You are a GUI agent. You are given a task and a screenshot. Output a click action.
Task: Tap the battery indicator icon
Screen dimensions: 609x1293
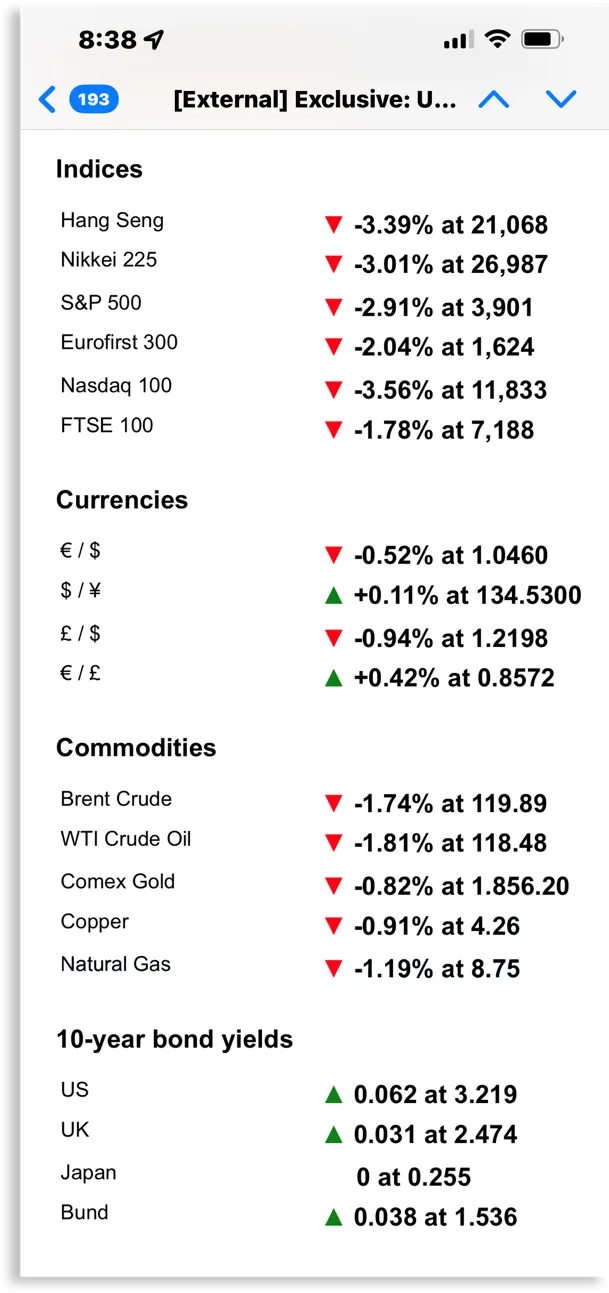pos(543,40)
